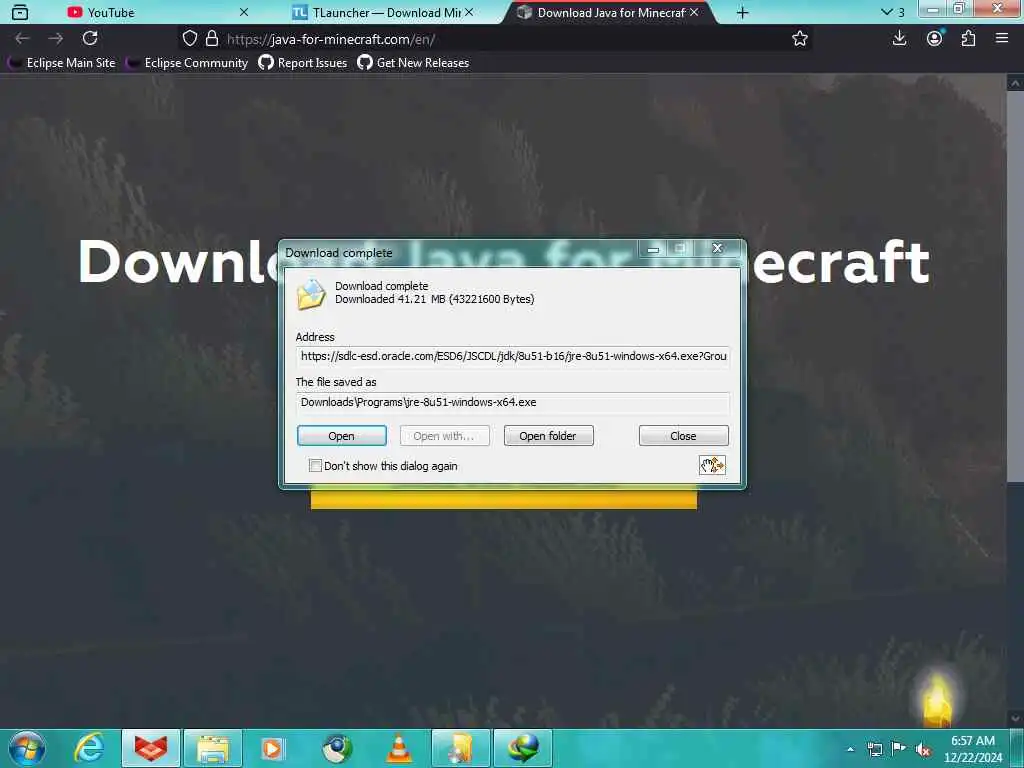Image resolution: width=1024 pixels, height=768 pixels.
Task: Click the drag-and-drop hand icon in the dialog
Action: point(712,465)
